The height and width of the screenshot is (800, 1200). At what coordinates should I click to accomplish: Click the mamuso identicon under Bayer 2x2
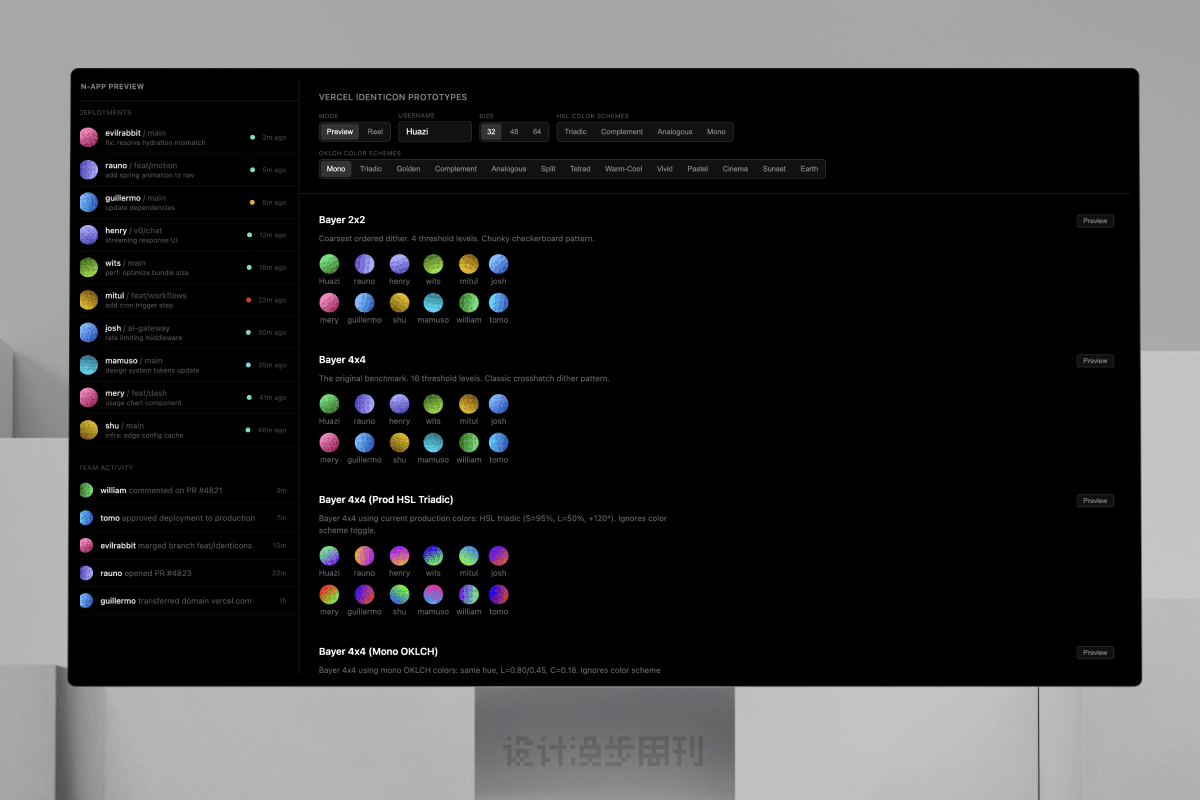coord(433,302)
